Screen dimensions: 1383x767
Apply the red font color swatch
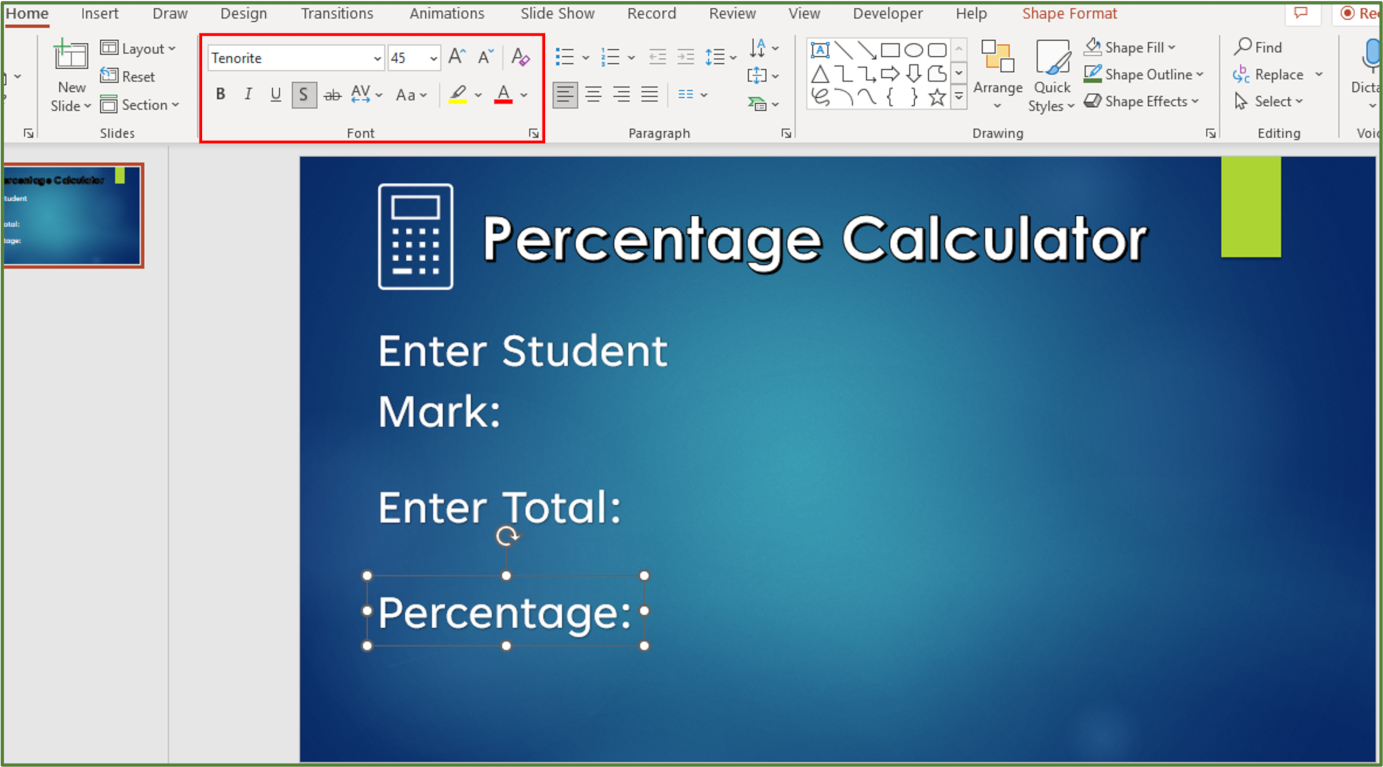503,95
